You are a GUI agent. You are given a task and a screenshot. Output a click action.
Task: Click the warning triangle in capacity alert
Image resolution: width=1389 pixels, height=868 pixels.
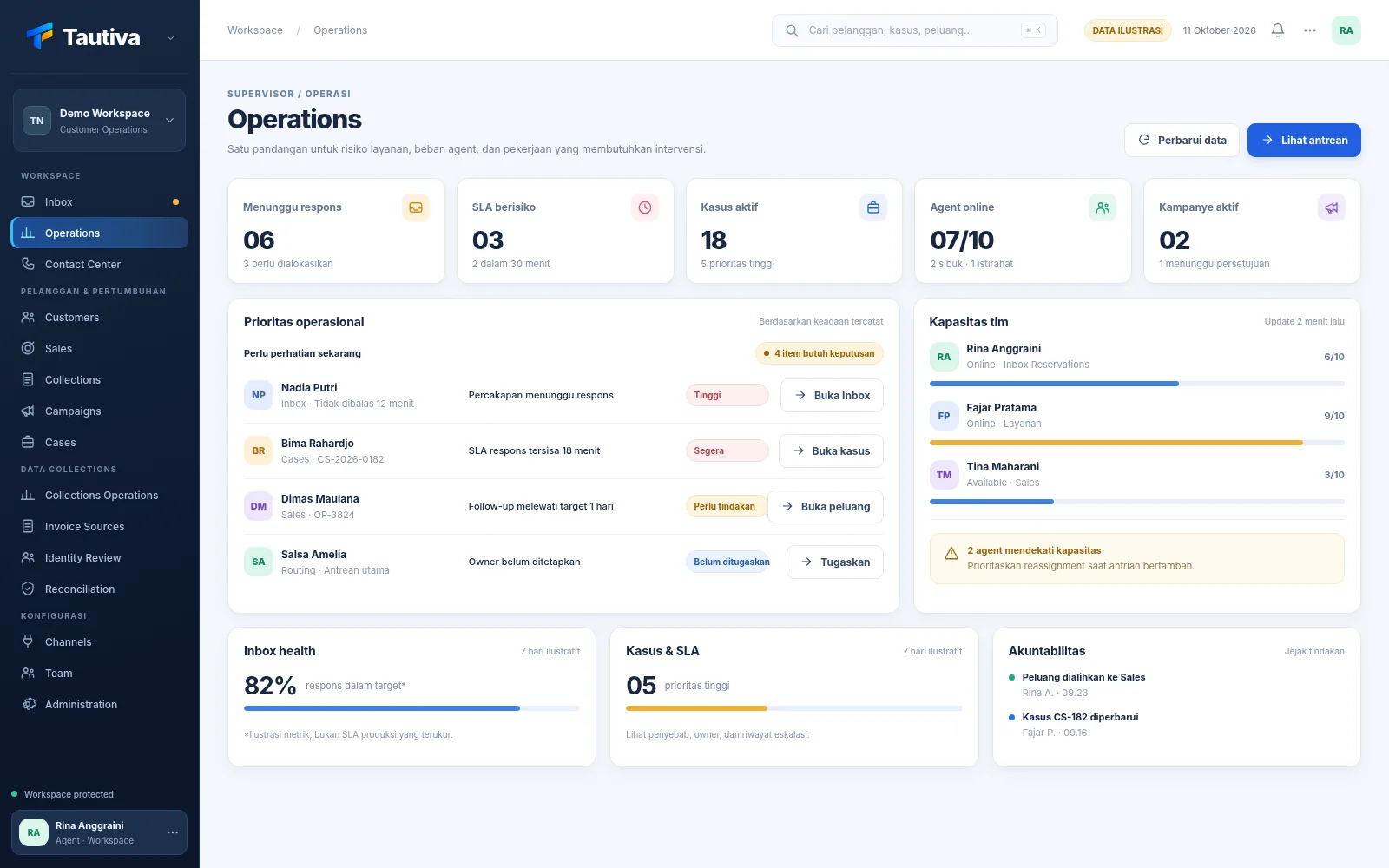(951, 553)
